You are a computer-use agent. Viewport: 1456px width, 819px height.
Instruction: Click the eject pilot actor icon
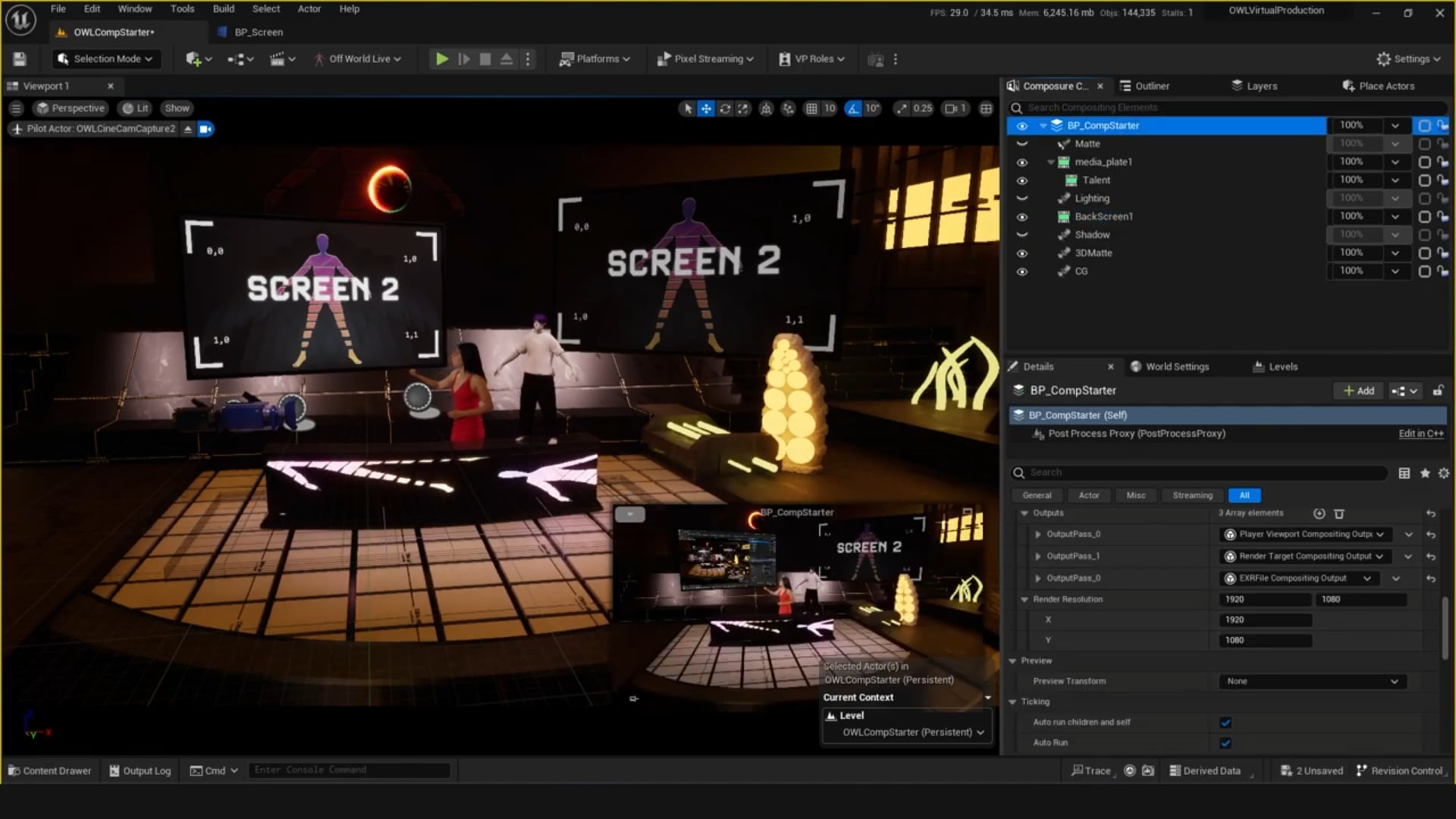(188, 129)
